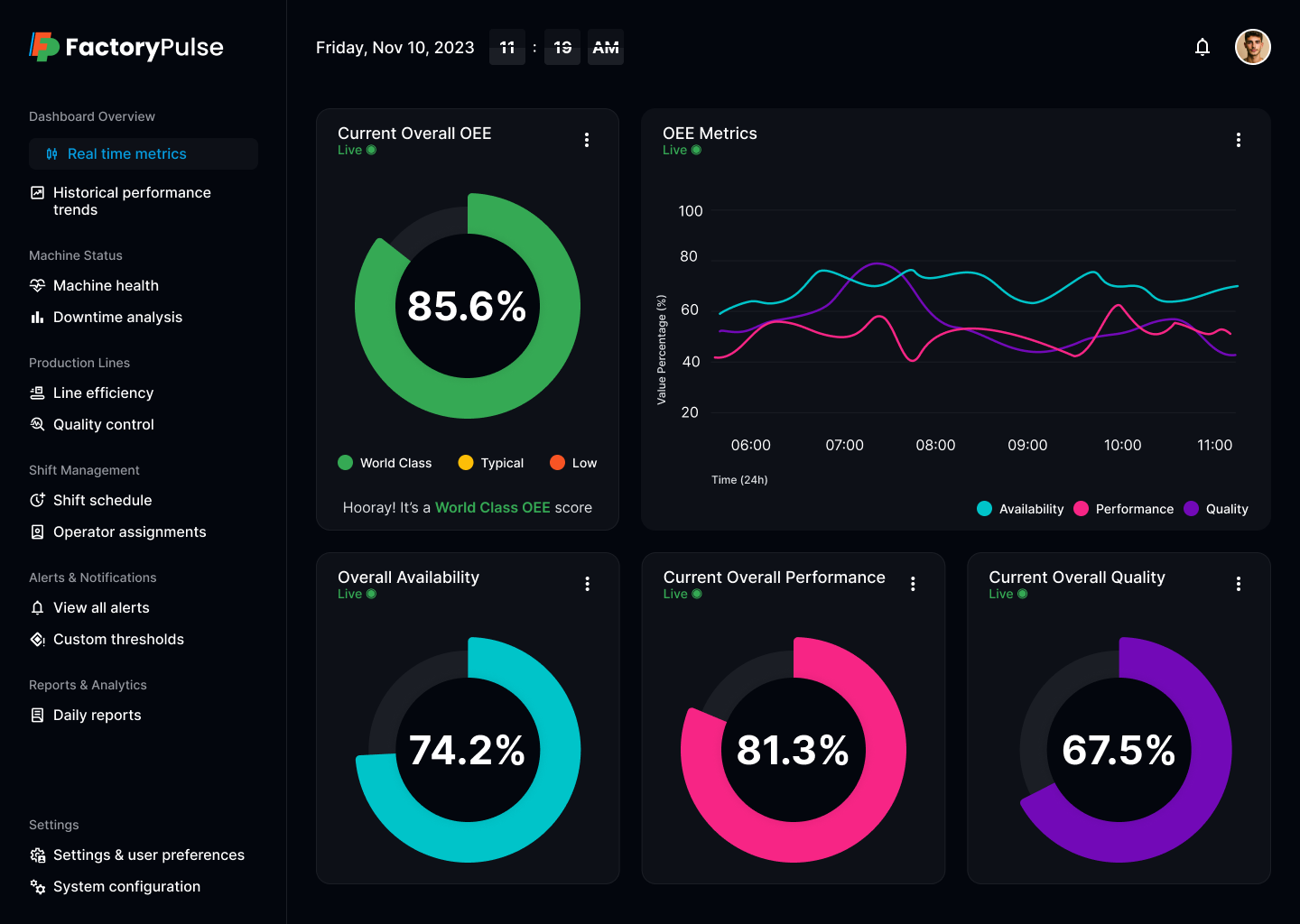Select the Real time metrics tab
The width and height of the screenshot is (1300, 924).
point(126,153)
